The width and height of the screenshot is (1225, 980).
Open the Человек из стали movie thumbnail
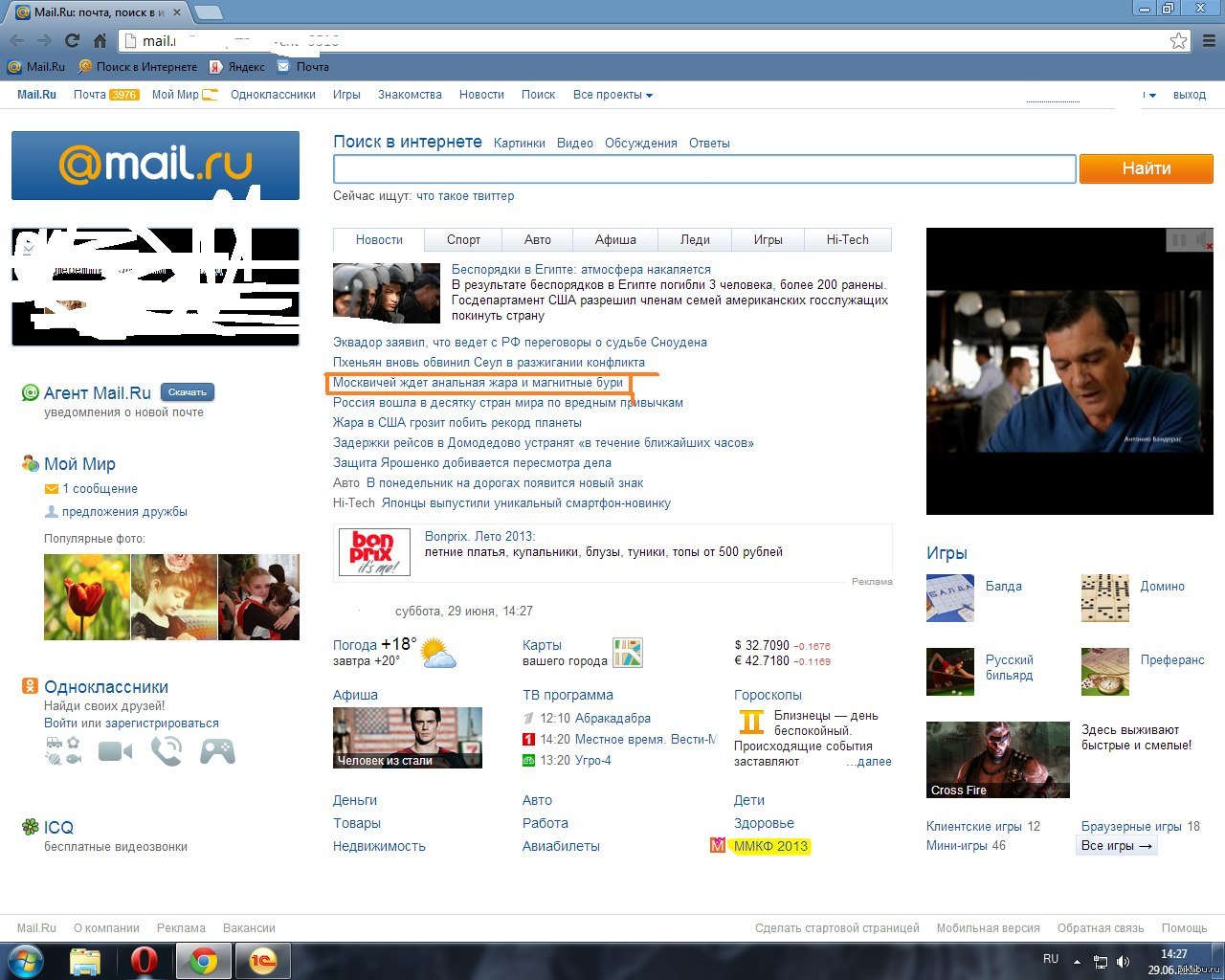tap(408, 738)
